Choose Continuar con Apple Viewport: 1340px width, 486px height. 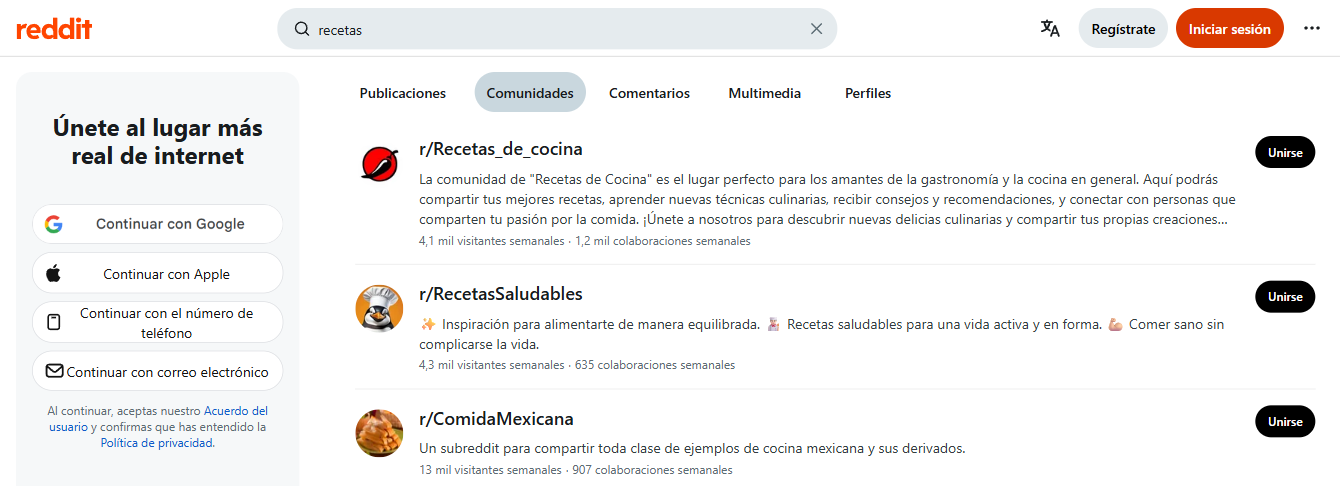pos(158,273)
